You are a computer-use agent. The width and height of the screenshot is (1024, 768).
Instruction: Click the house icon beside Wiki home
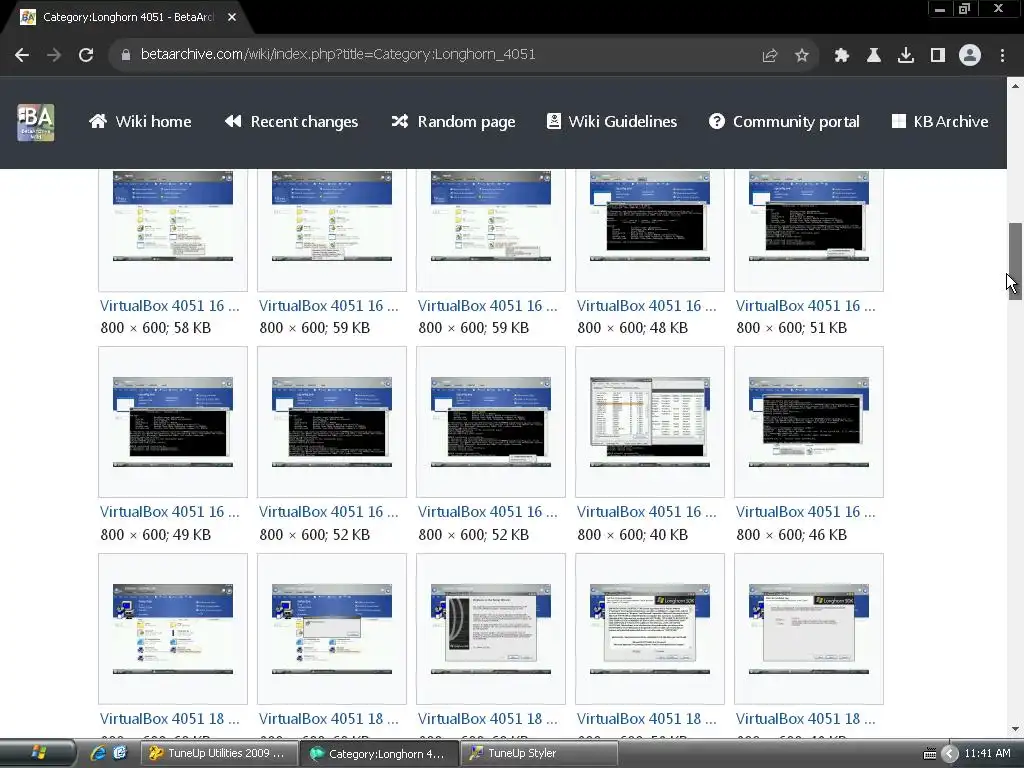click(98, 121)
